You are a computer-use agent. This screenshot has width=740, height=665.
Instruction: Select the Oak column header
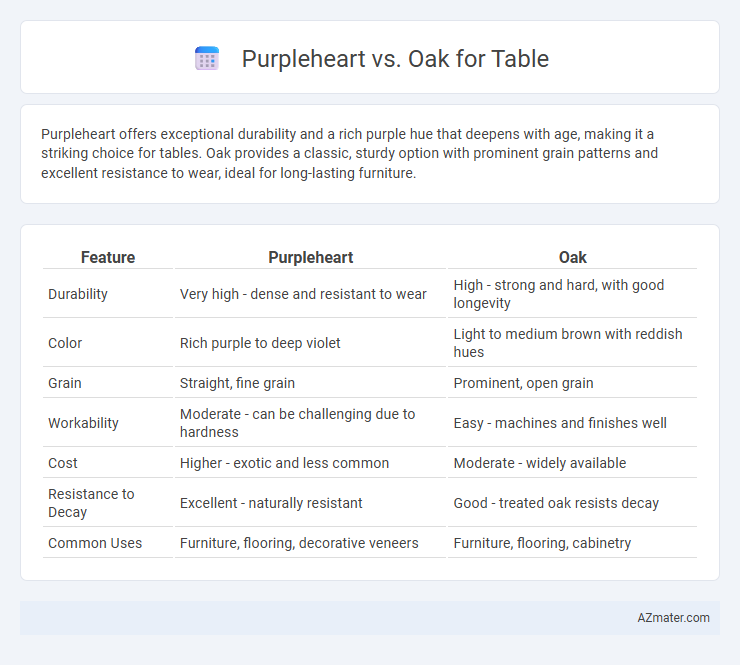[572, 257]
